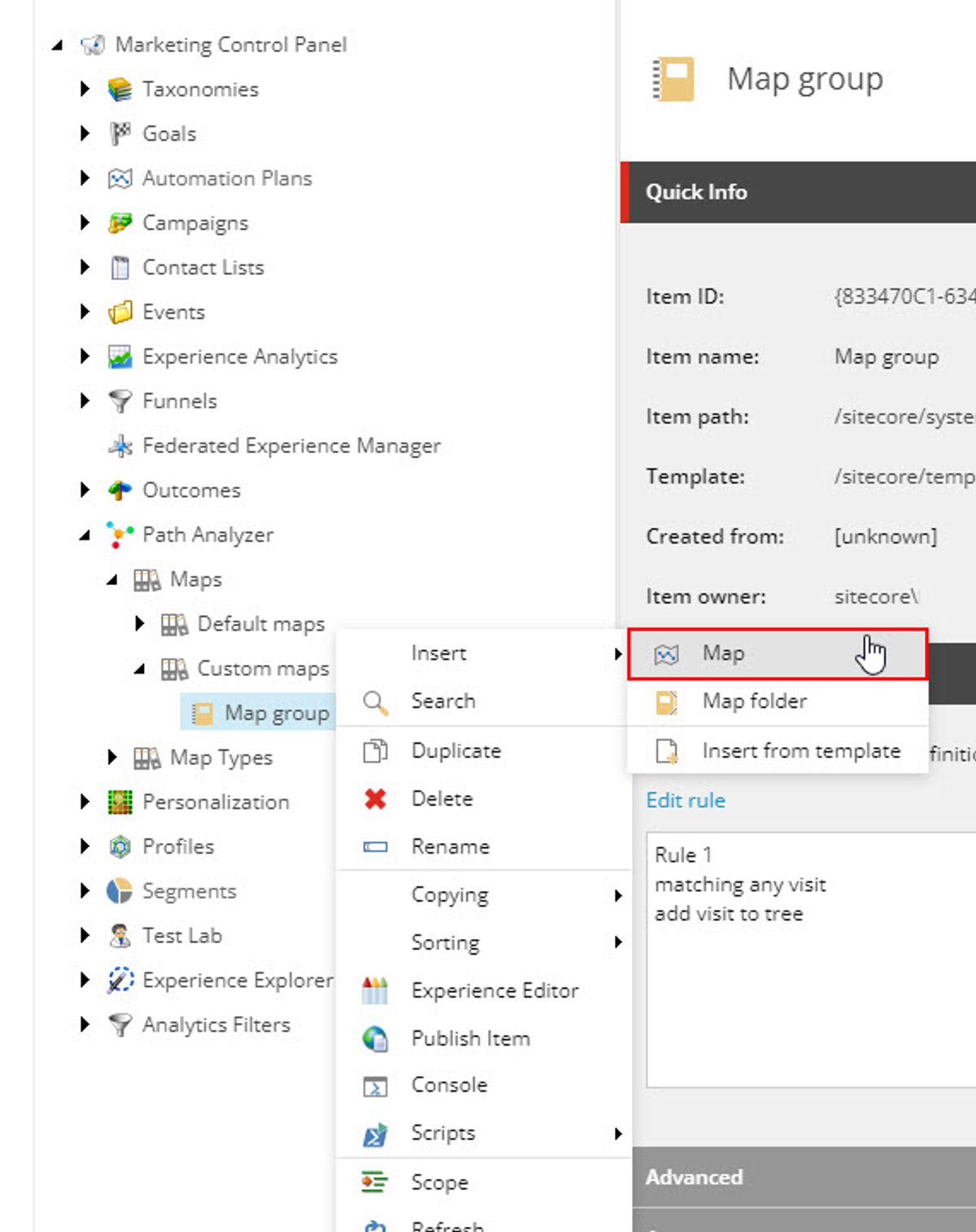
Task: Click the Funnels funnel icon
Action: point(120,401)
